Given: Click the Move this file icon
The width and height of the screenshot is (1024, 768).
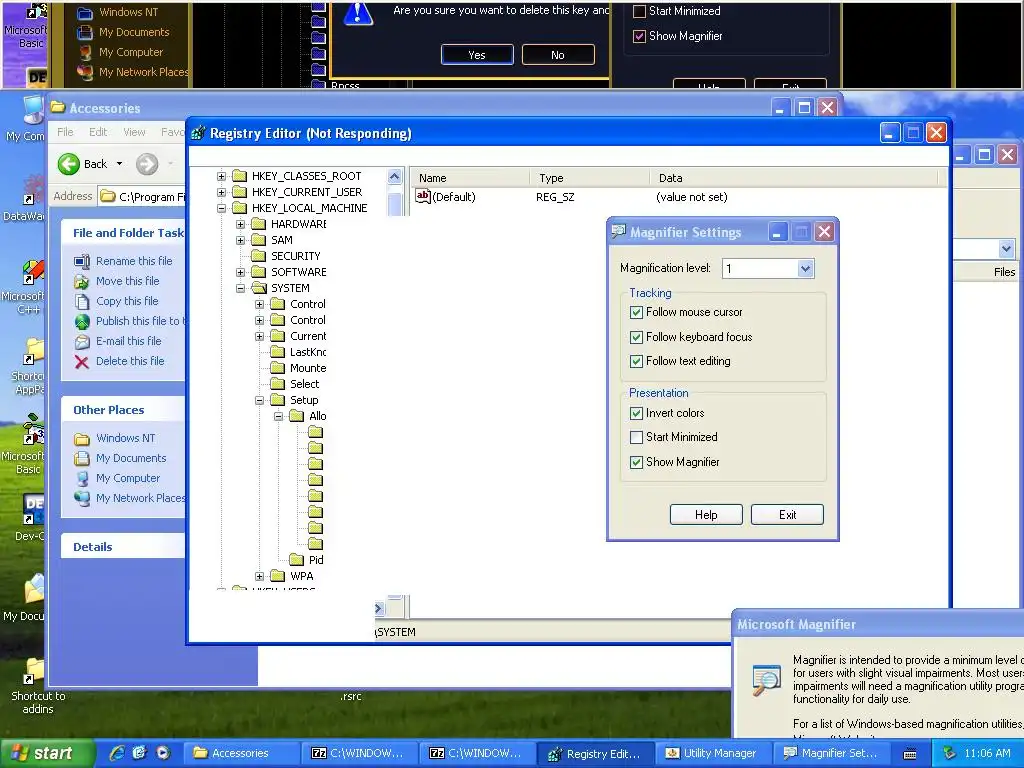Looking at the screenshot, I should (82, 281).
